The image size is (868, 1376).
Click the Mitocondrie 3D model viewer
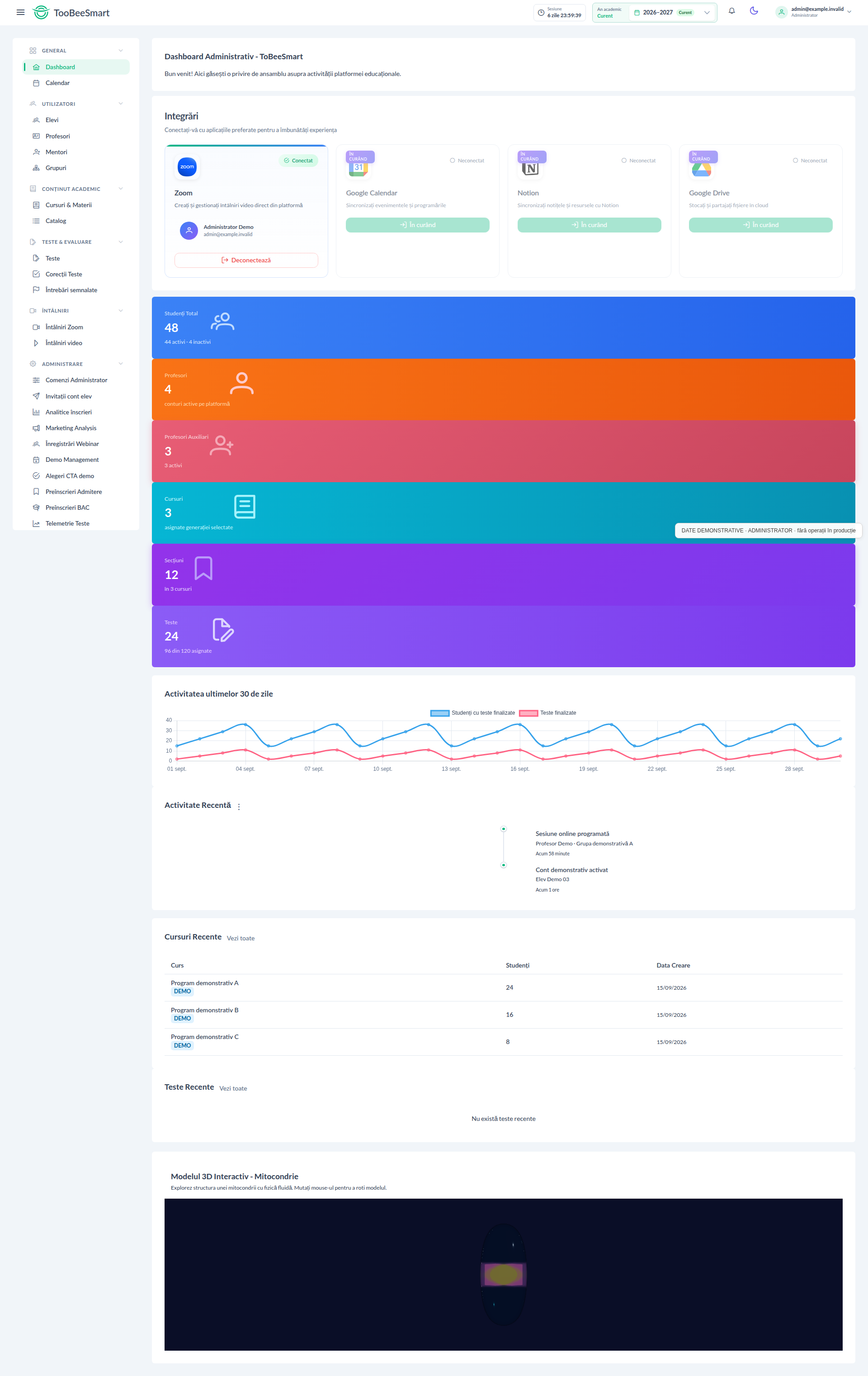[503, 1275]
